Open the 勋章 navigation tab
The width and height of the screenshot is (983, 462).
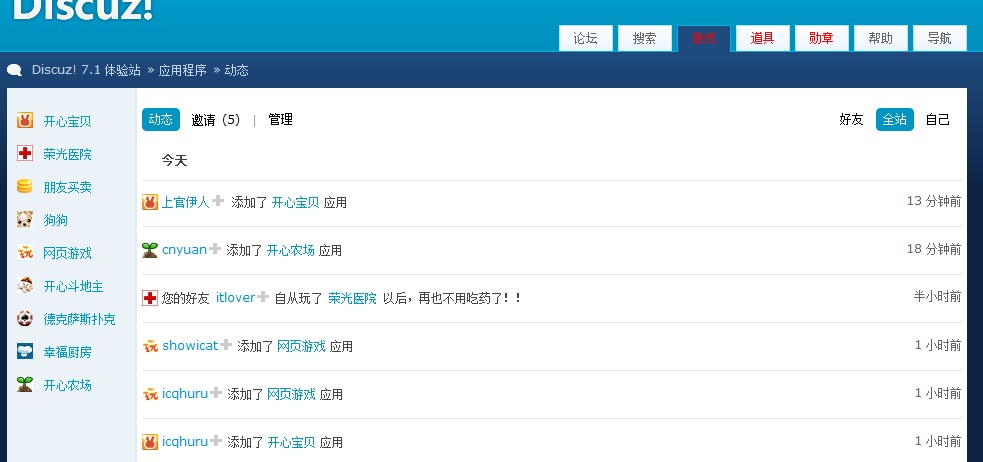click(821, 38)
